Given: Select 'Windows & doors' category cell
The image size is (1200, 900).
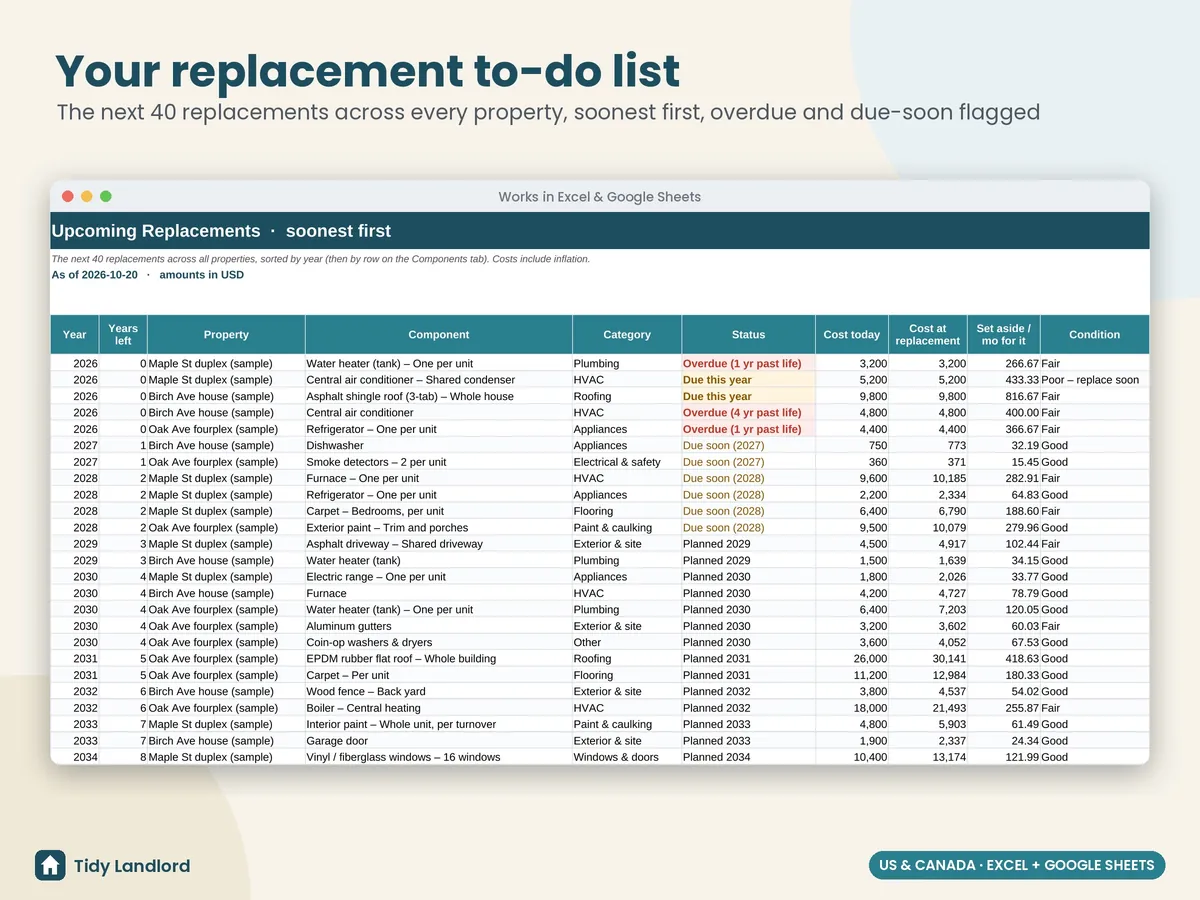Looking at the screenshot, I should tap(627, 757).
